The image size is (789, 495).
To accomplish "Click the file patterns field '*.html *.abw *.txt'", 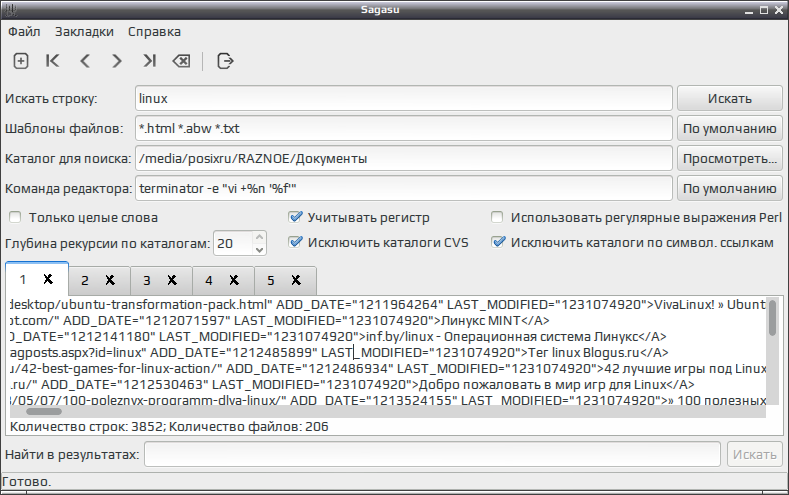I will (404, 129).
